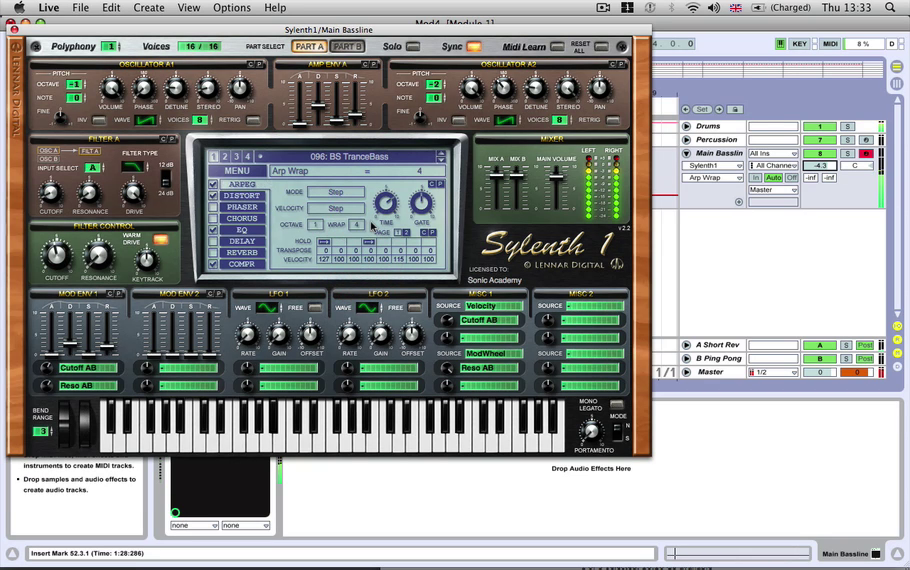Click the arpeggiator GATE knob
This screenshot has width=910, height=570.
click(x=421, y=203)
